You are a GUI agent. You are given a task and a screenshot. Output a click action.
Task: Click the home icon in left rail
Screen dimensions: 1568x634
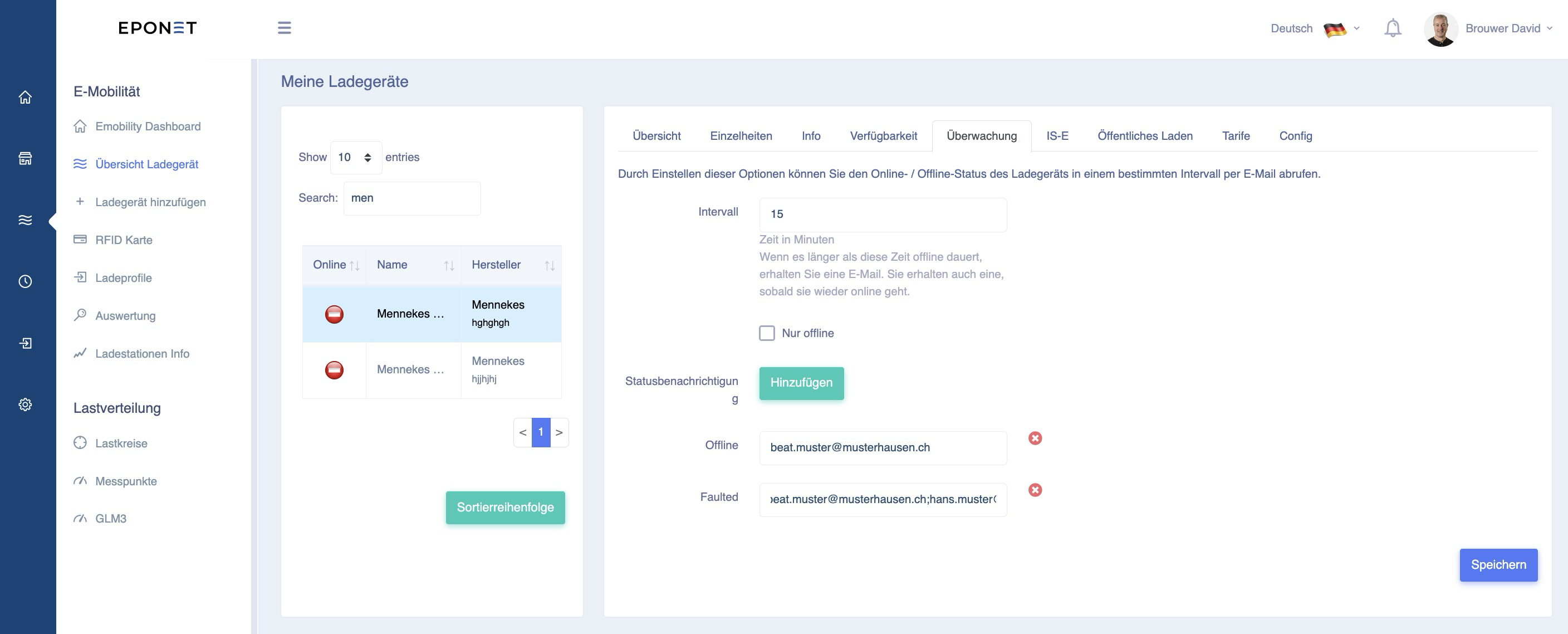point(25,97)
